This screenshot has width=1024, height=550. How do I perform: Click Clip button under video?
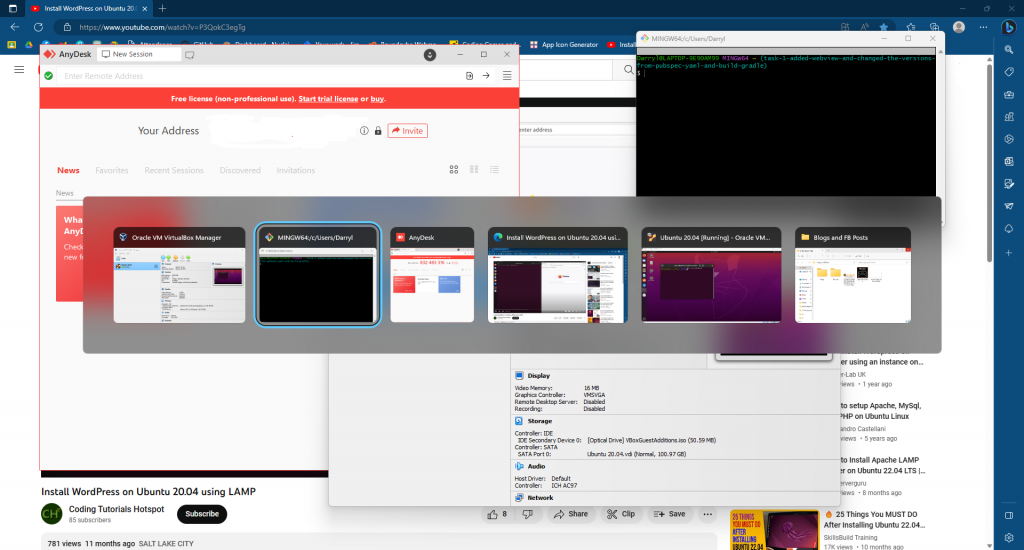620,514
